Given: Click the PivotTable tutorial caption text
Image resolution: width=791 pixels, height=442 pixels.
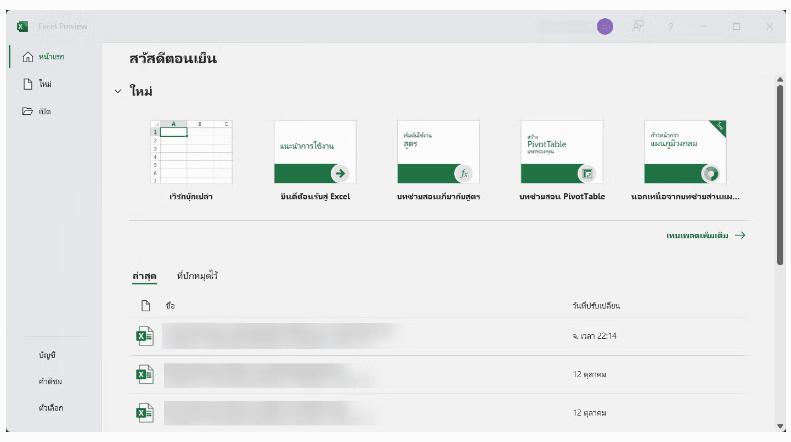Looking at the screenshot, I should 562,197.
